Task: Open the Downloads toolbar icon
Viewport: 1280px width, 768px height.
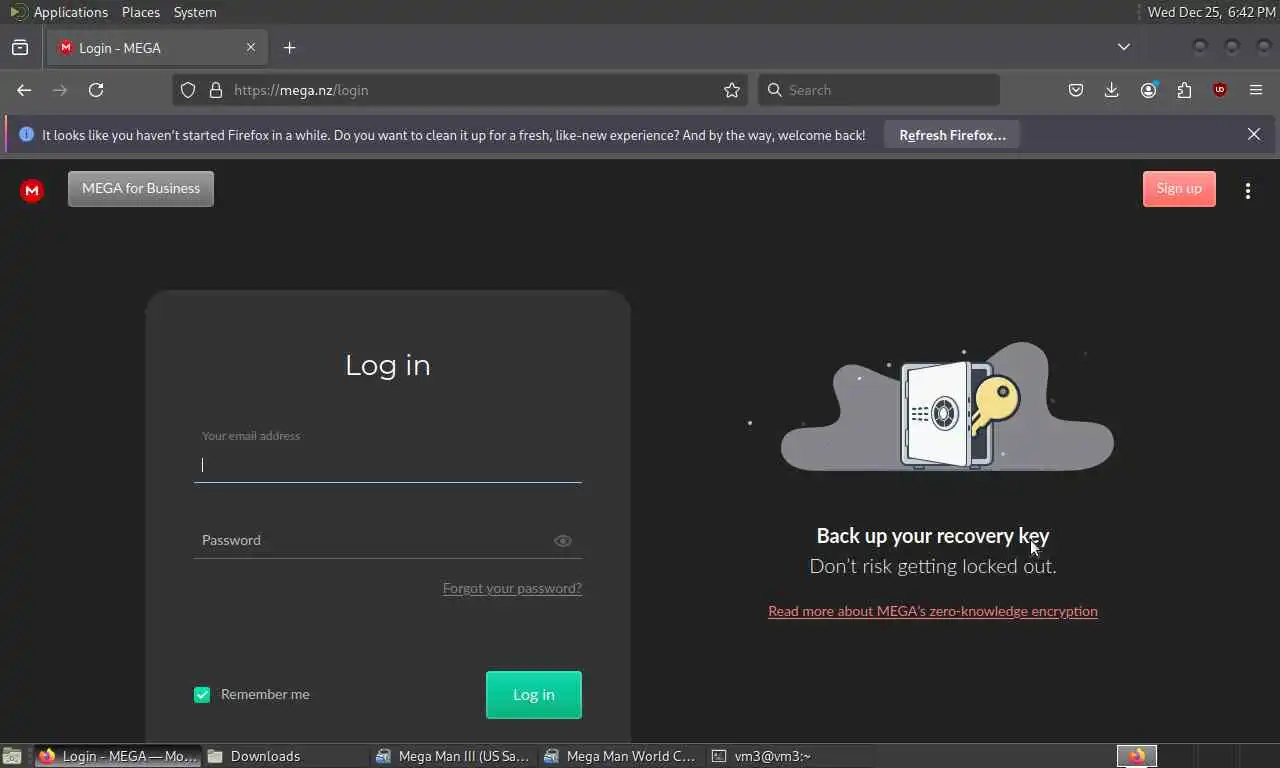Action: coord(1111,90)
